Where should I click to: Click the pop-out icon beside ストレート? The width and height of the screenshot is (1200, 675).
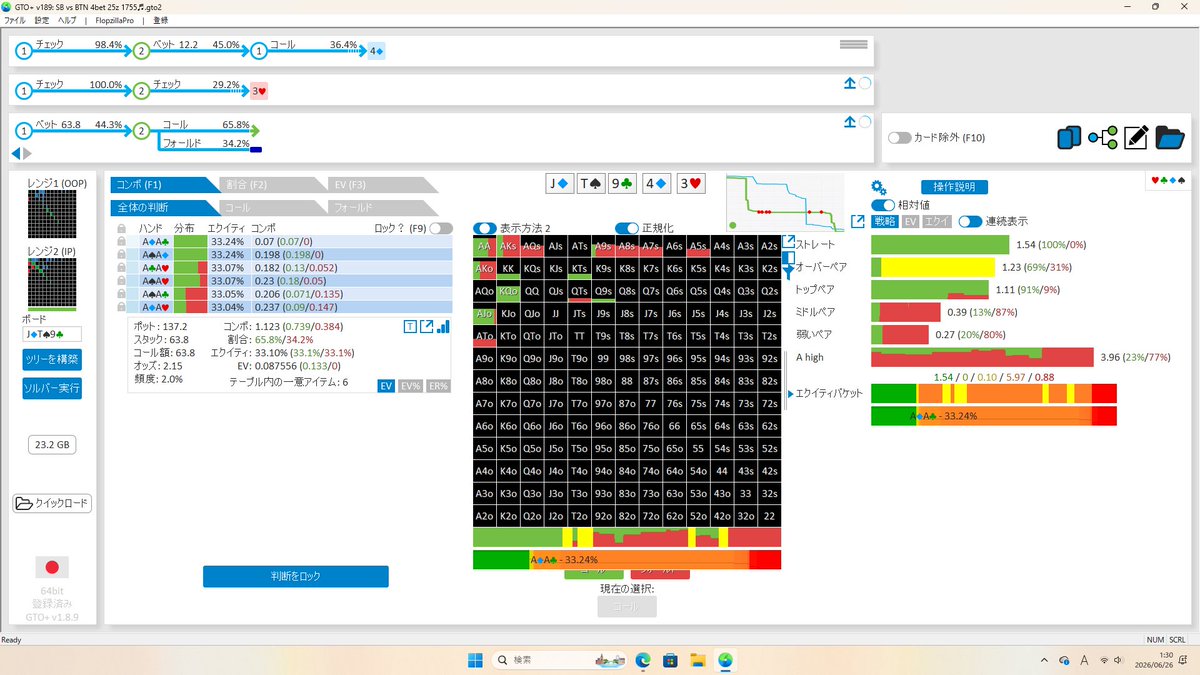[x=788, y=243]
